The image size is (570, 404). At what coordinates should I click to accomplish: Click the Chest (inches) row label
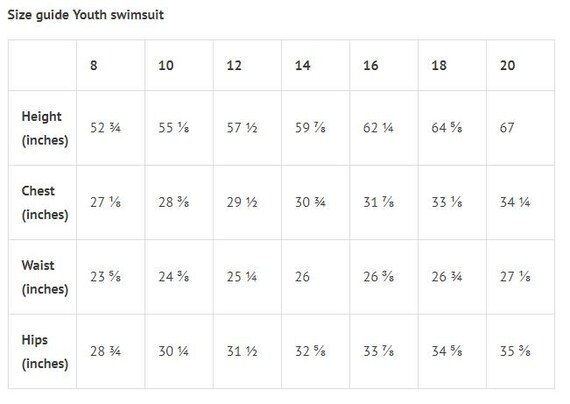[x=45, y=203]
